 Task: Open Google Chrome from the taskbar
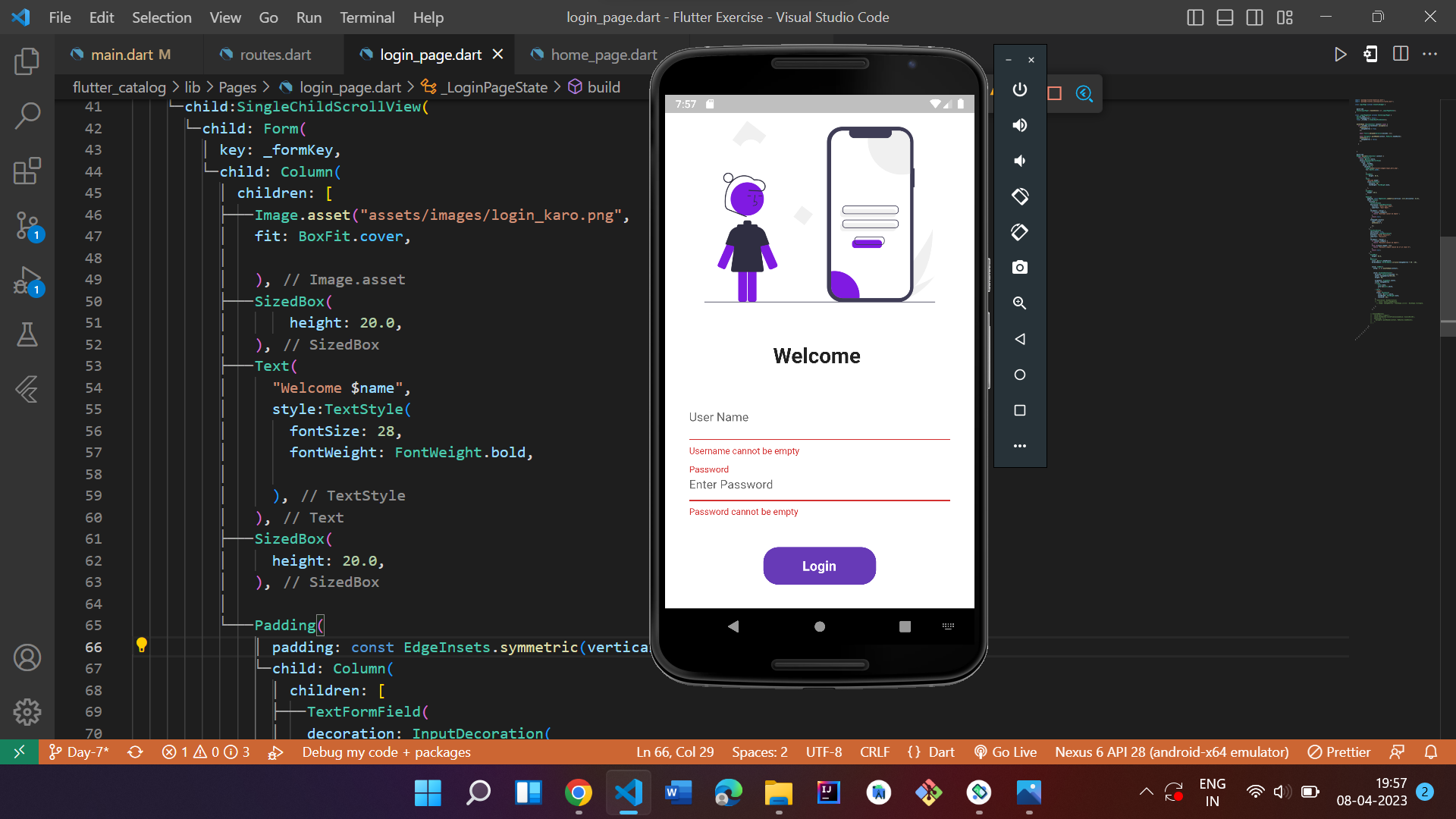[x=579, y=792]
